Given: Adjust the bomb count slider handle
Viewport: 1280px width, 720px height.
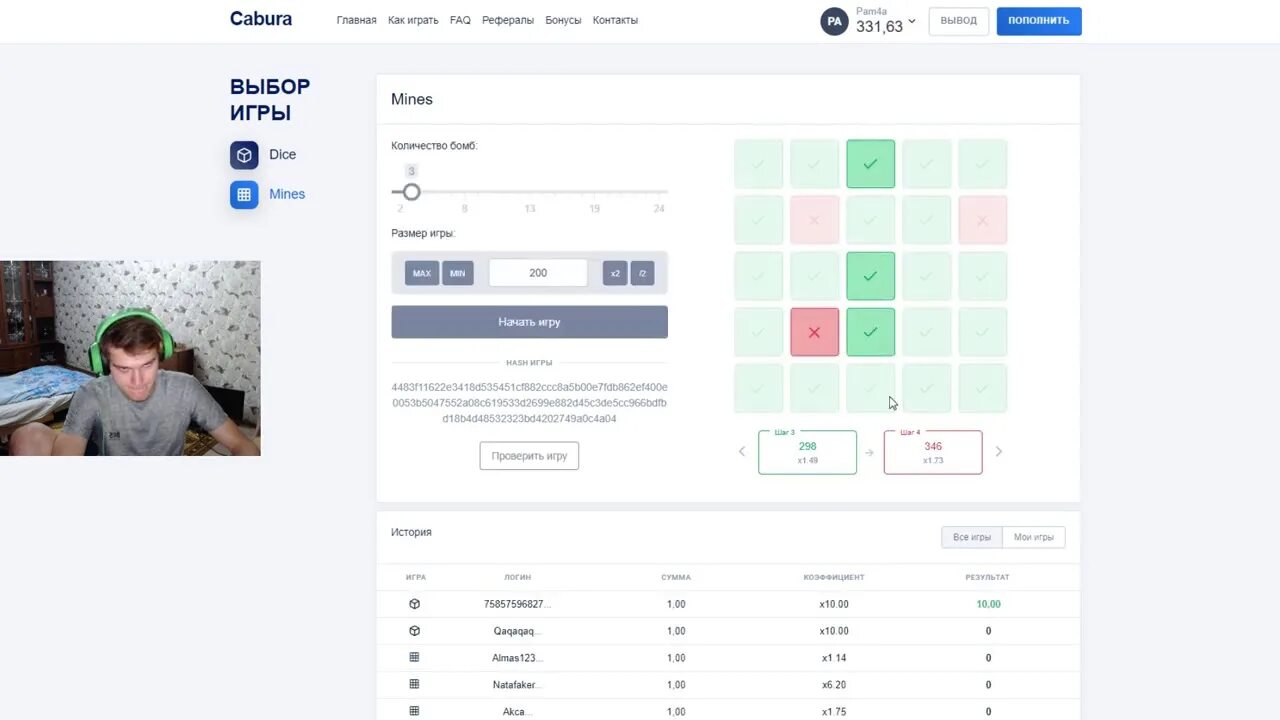Looking at the screenshot, I should pos(411,192).
